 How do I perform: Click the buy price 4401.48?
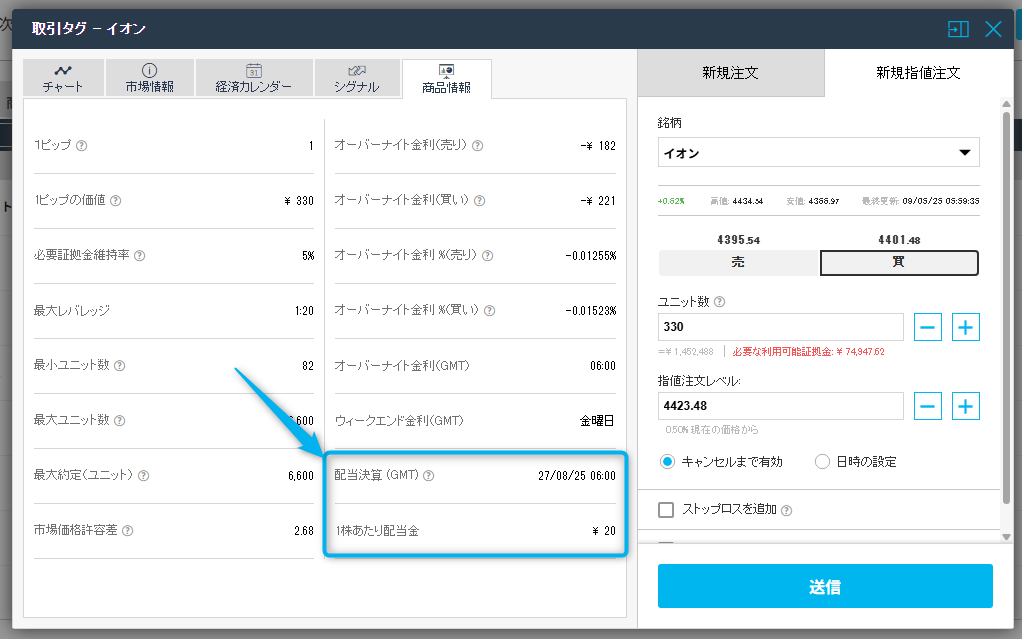[x=899, y=240]
